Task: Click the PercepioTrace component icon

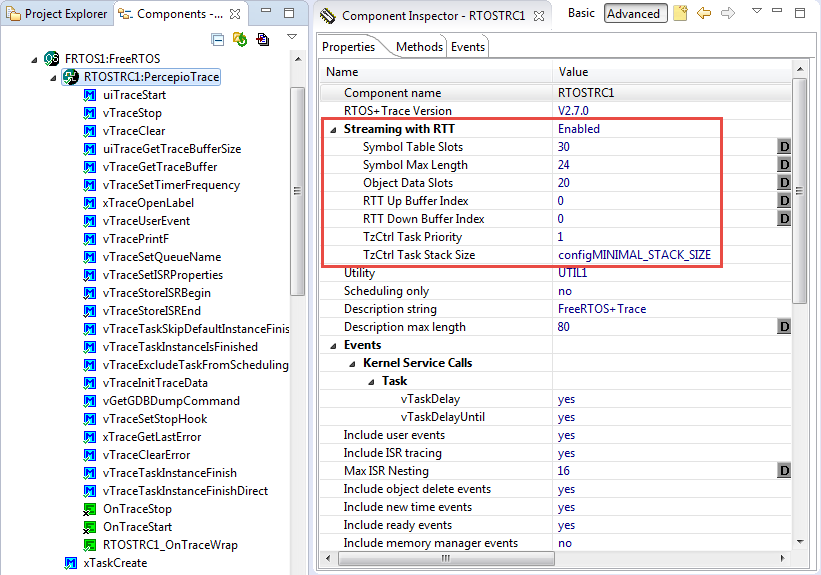Action: (x=71, y=77)
